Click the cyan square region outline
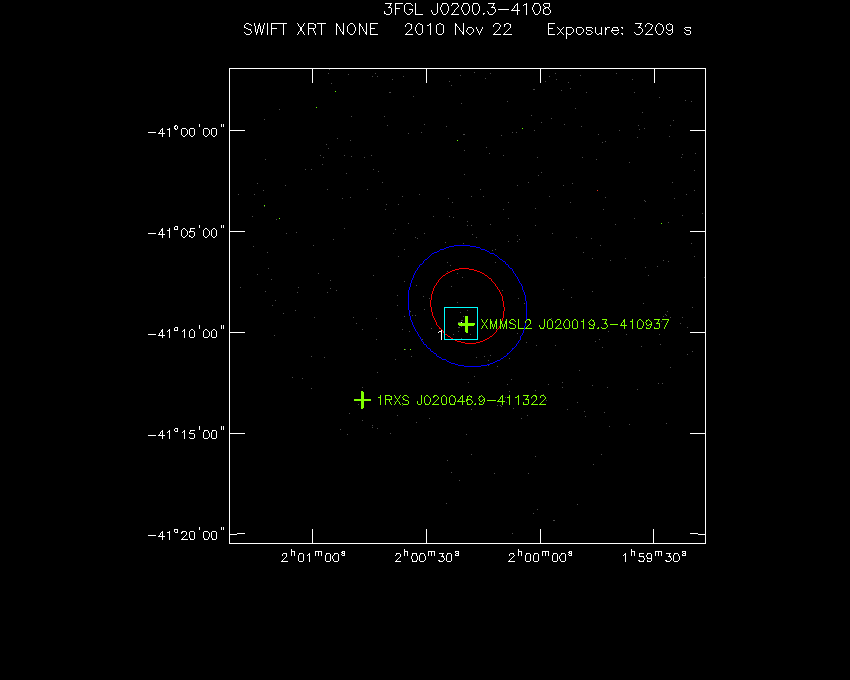This screenshot has width=850, height=680. pos(461,323)
